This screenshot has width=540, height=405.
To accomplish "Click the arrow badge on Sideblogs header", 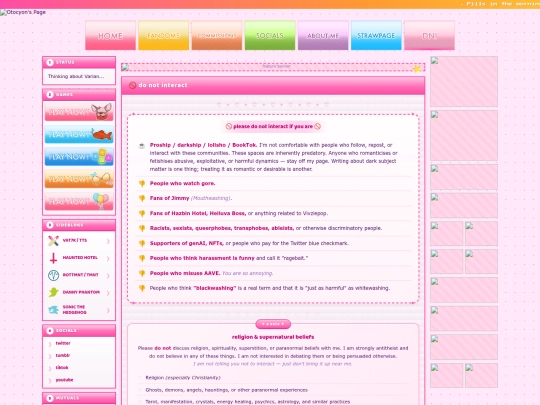I will tap(50, 225).
